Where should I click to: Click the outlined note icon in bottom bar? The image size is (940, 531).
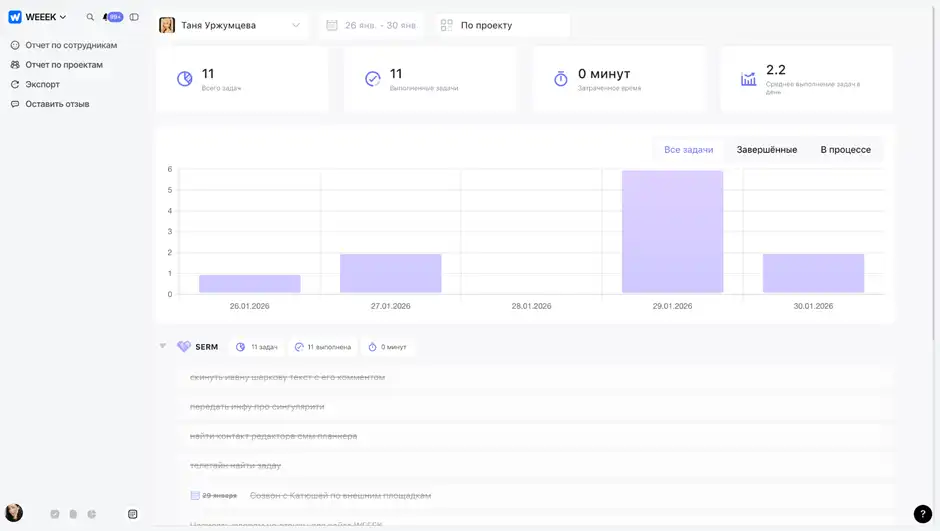click(132, 514)
